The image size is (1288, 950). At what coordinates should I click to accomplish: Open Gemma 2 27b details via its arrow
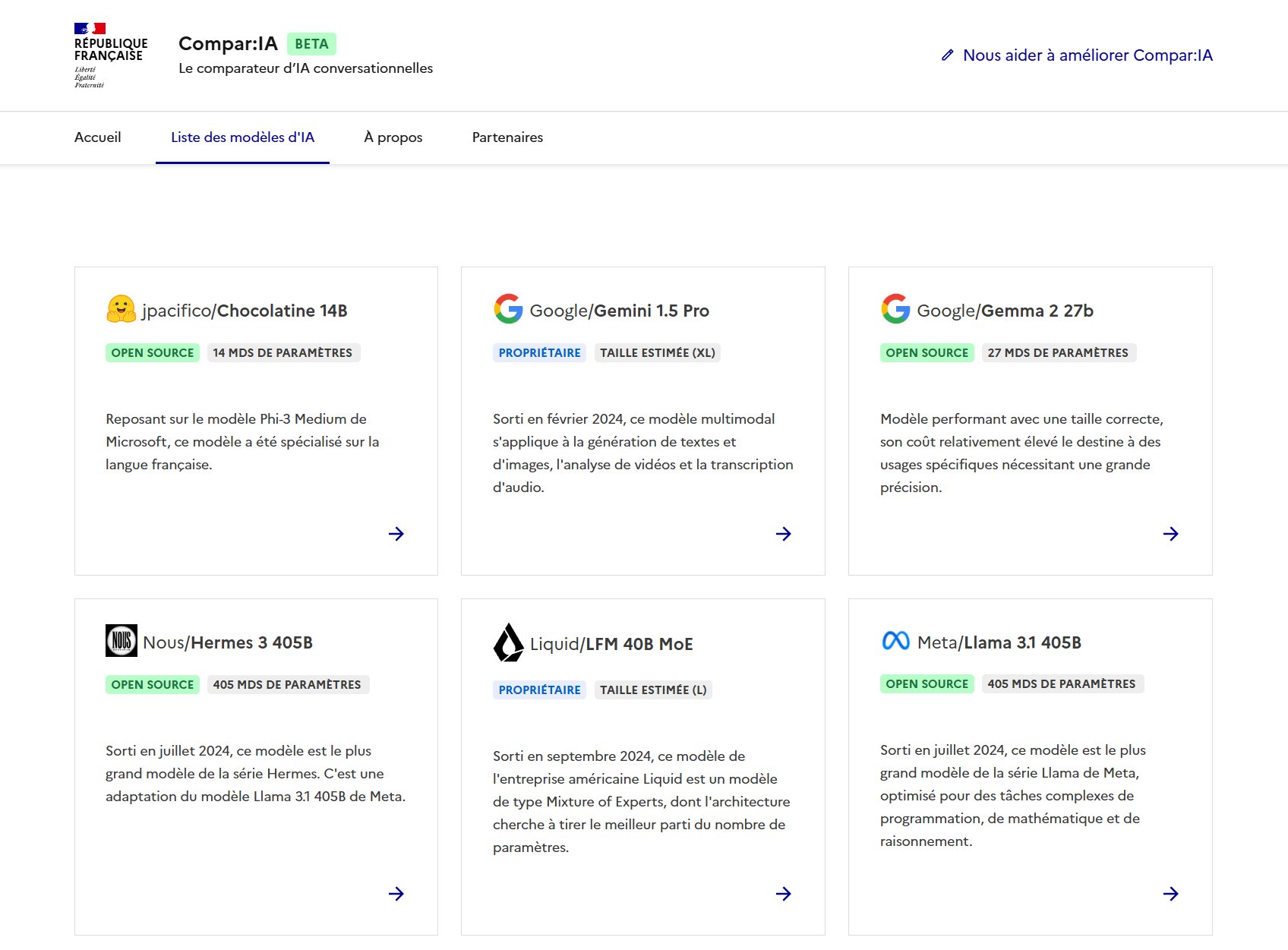[x=1170, y=534]
